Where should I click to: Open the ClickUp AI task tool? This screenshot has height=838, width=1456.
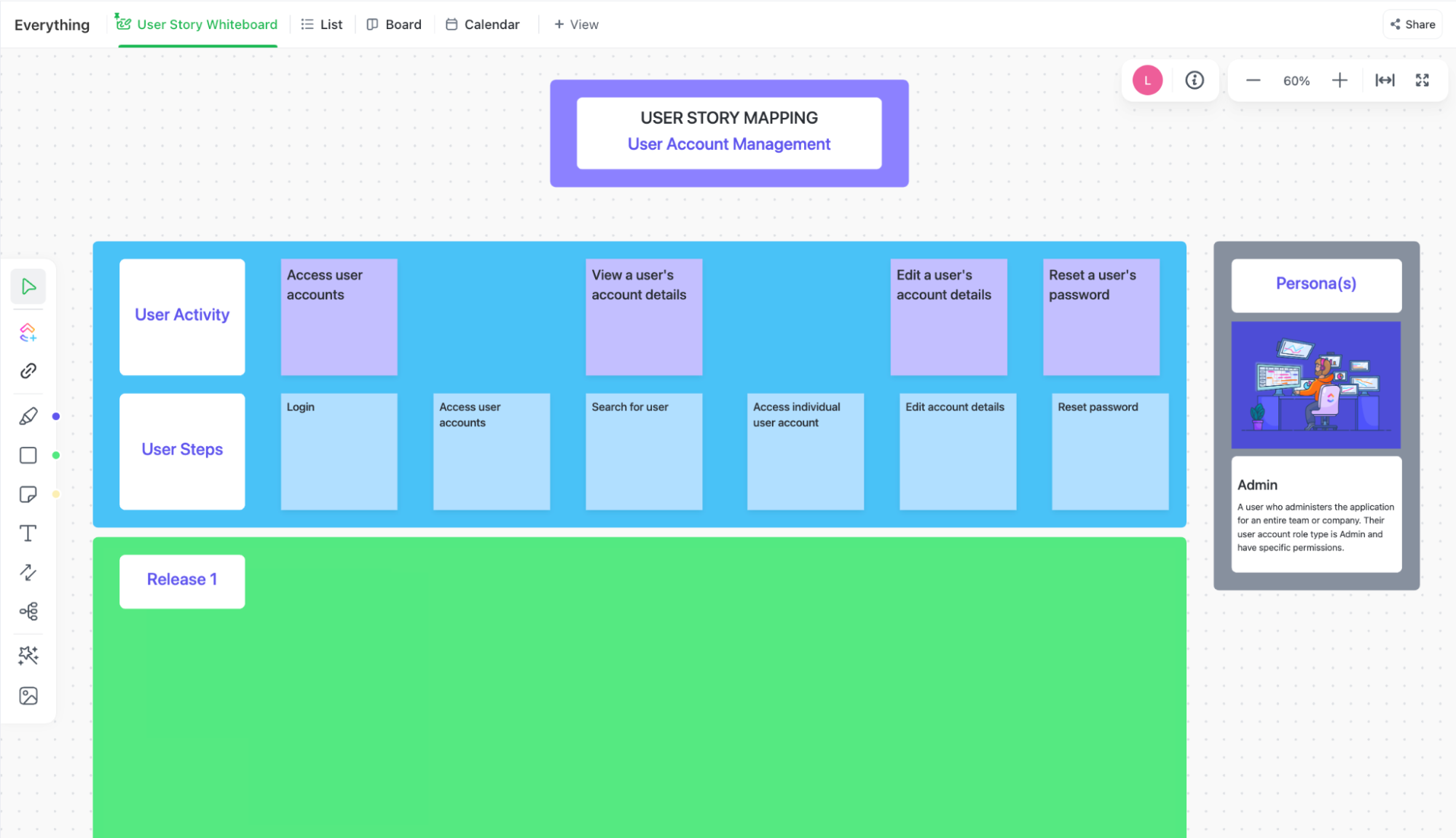point(28,333)
